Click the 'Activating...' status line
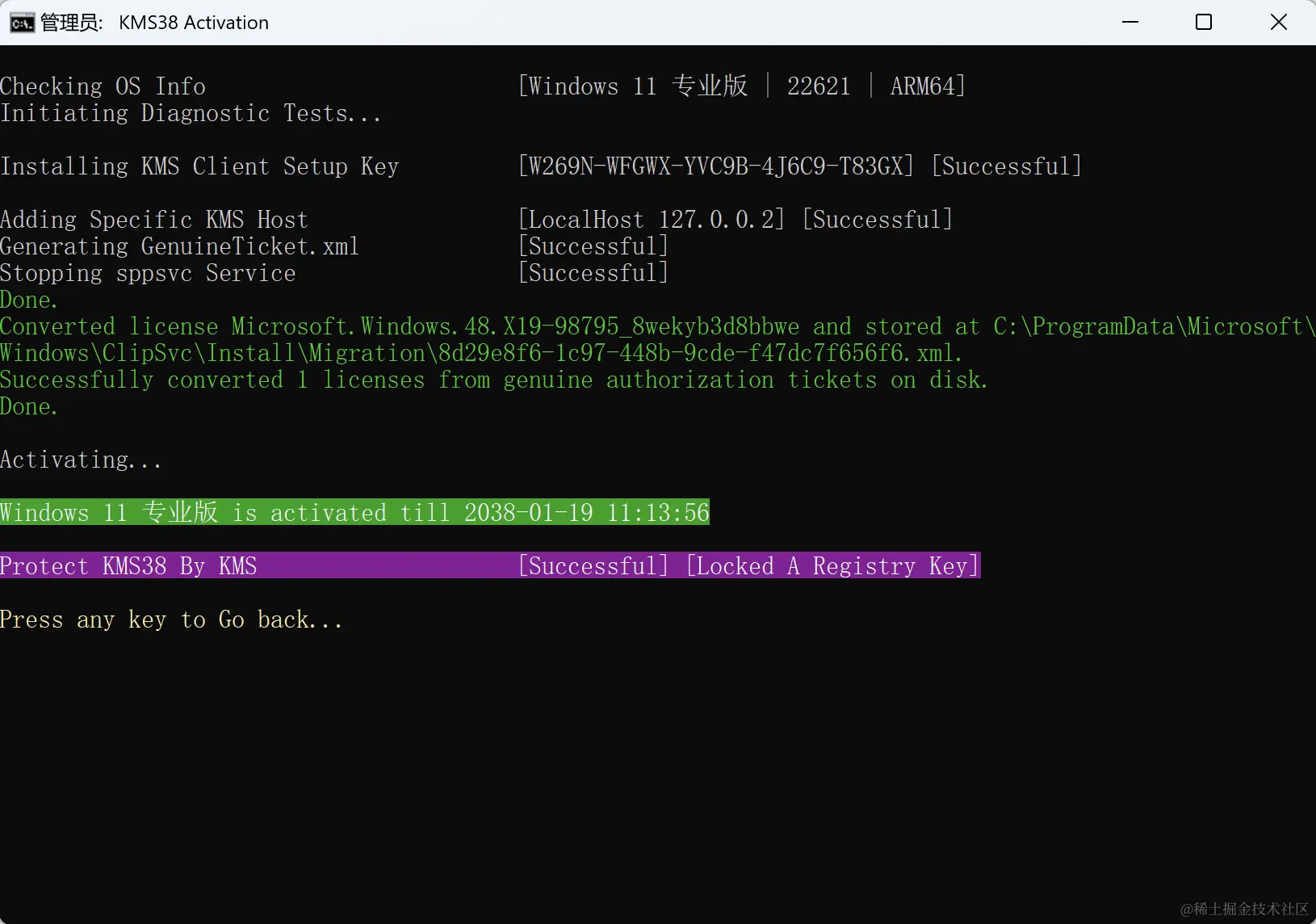 point(81,460)
